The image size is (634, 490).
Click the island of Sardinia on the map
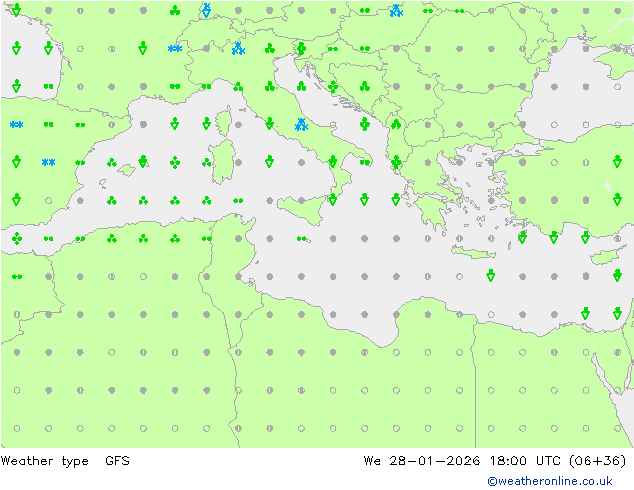point(223,162)
